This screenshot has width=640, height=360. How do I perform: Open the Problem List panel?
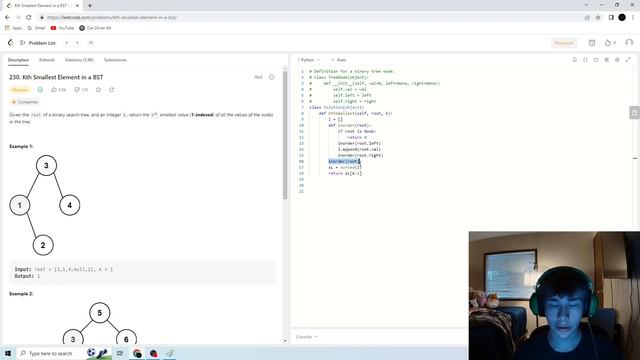pos(38,43)
